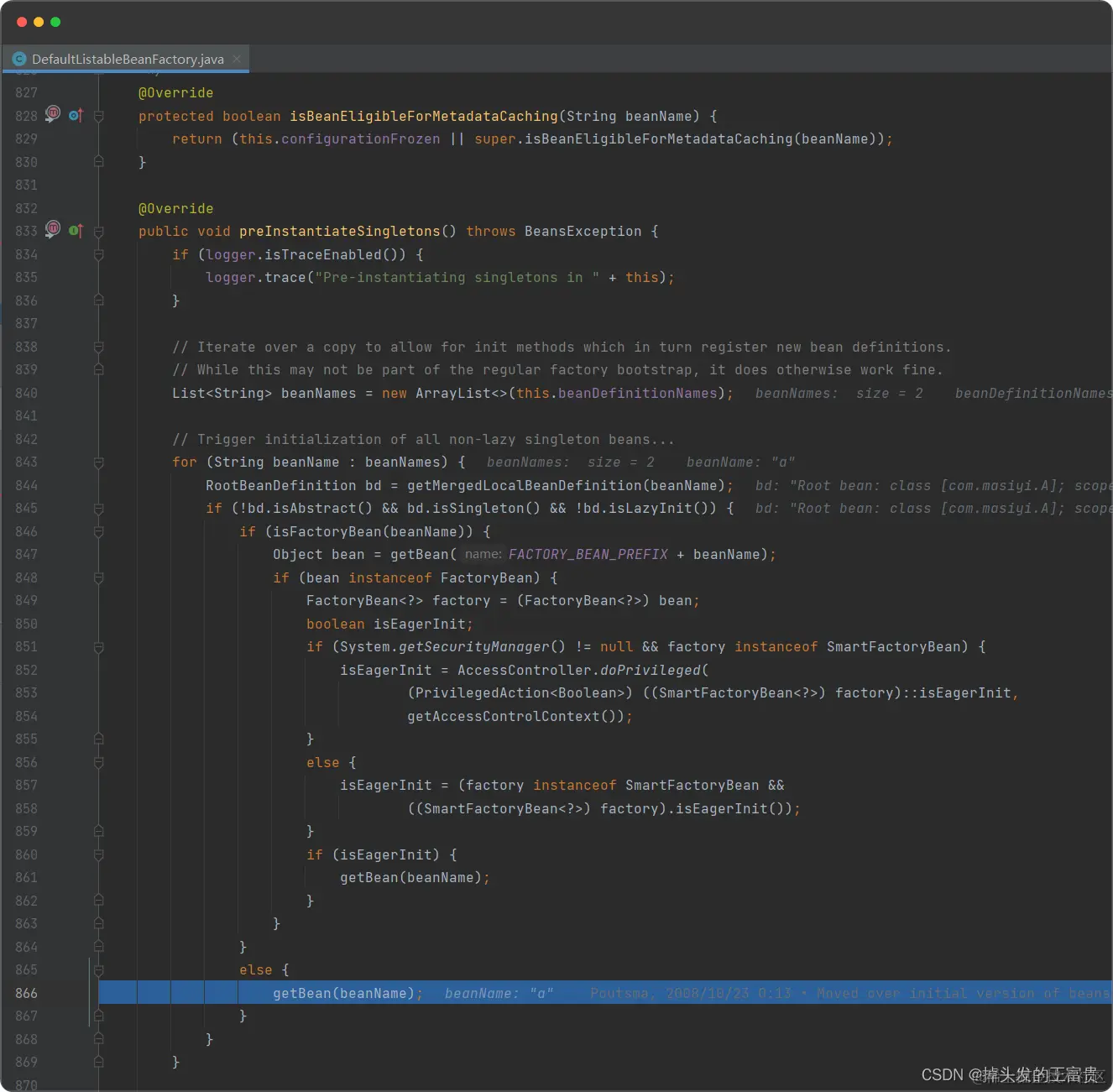Click line number 840 in the gutter
Screen dimensions: 1113x1092
[x=26, y=393]
